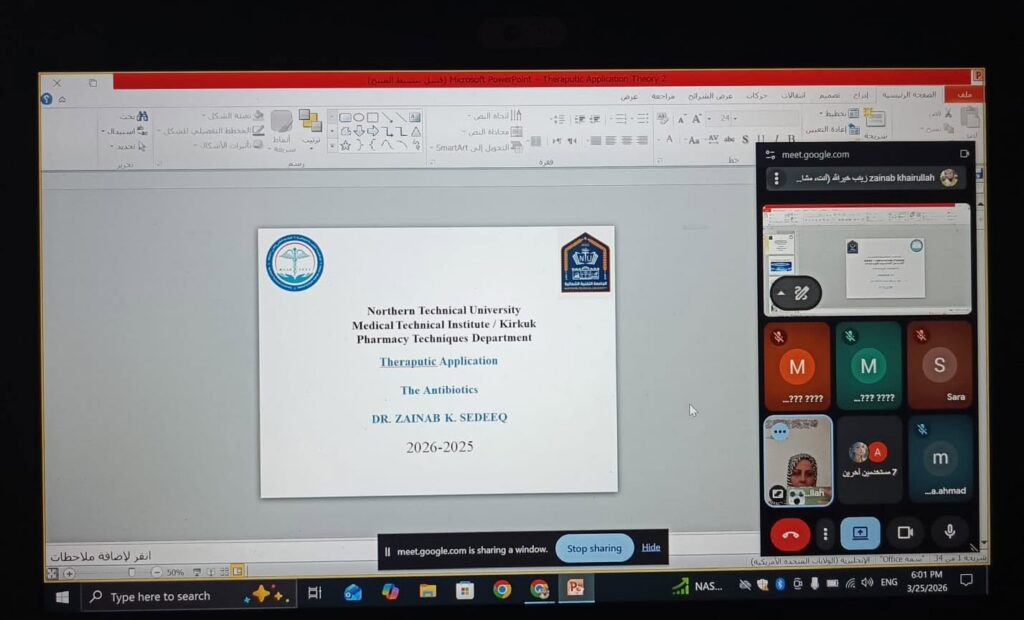
Task: Click the notes pane placeholder text
Action: pyautogui.click(x=101, y=556)
